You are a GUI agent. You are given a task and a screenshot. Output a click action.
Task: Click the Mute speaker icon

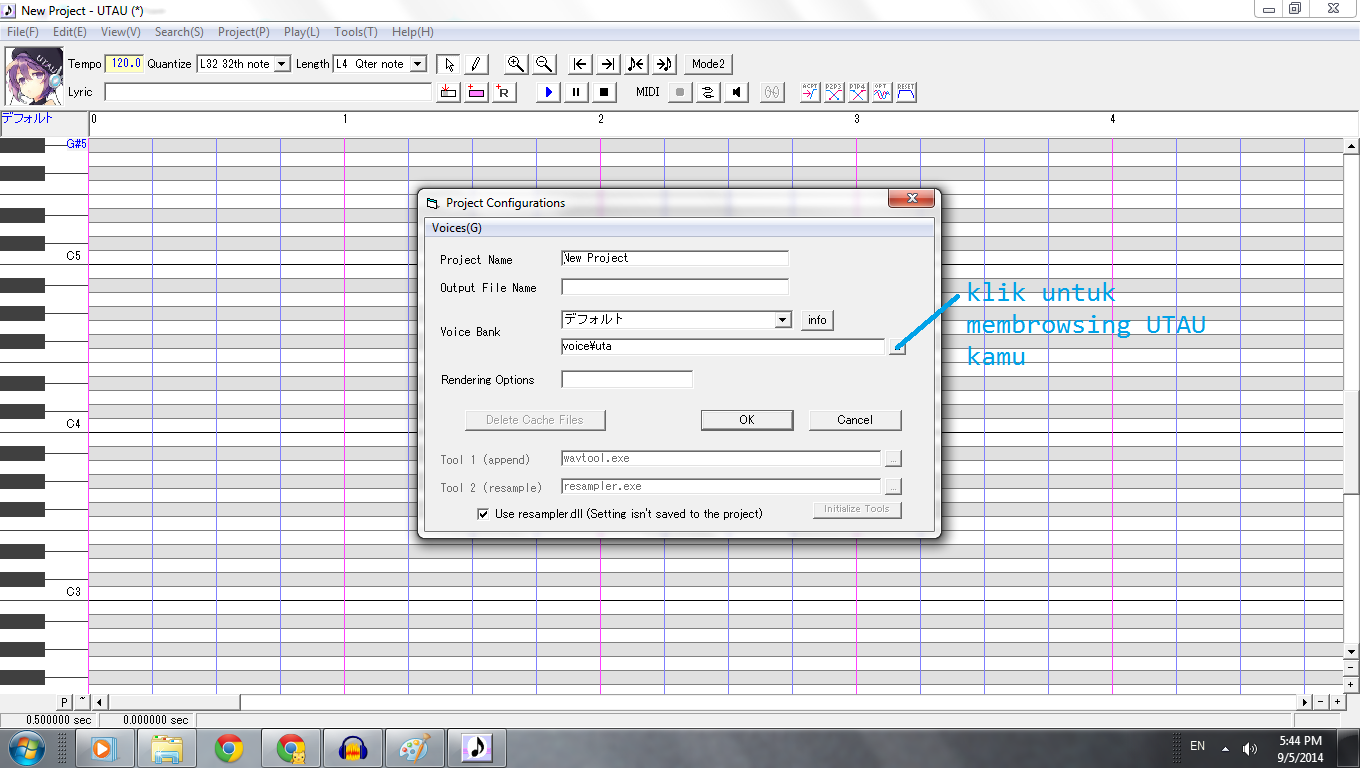pyautogui.click(x=736, y=92)
